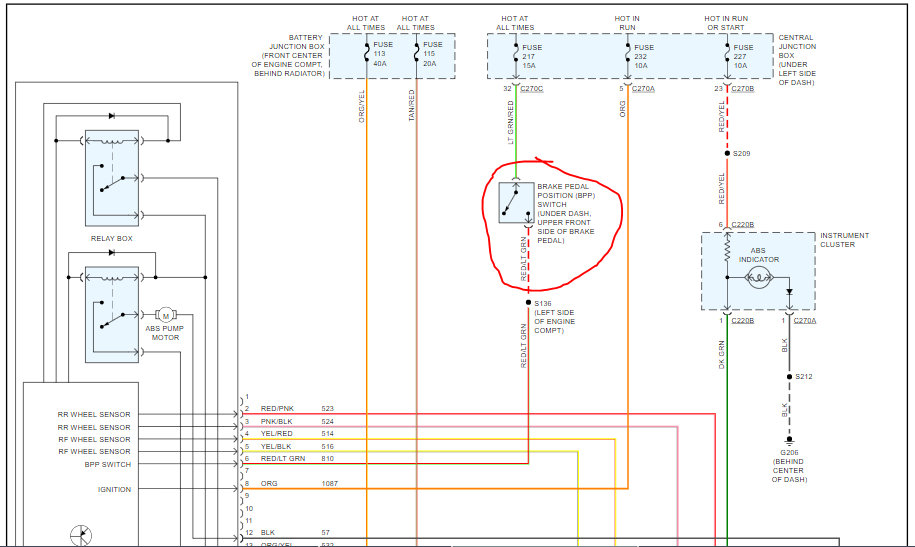Click the S212 splice dot

(x=790, y=377)
